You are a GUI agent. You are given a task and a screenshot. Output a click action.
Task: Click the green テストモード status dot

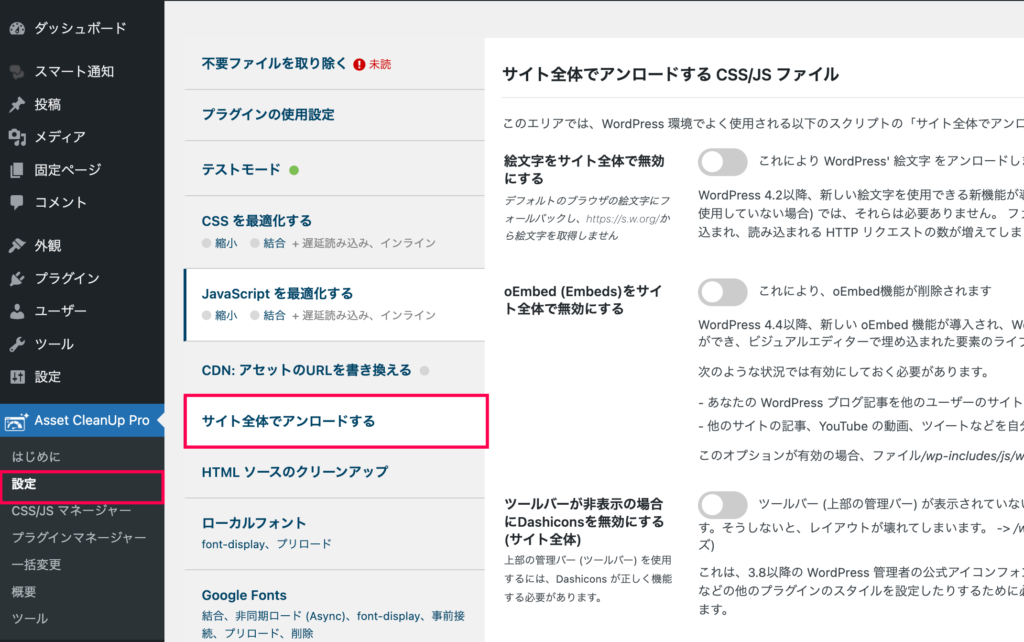tap(294, 170)
